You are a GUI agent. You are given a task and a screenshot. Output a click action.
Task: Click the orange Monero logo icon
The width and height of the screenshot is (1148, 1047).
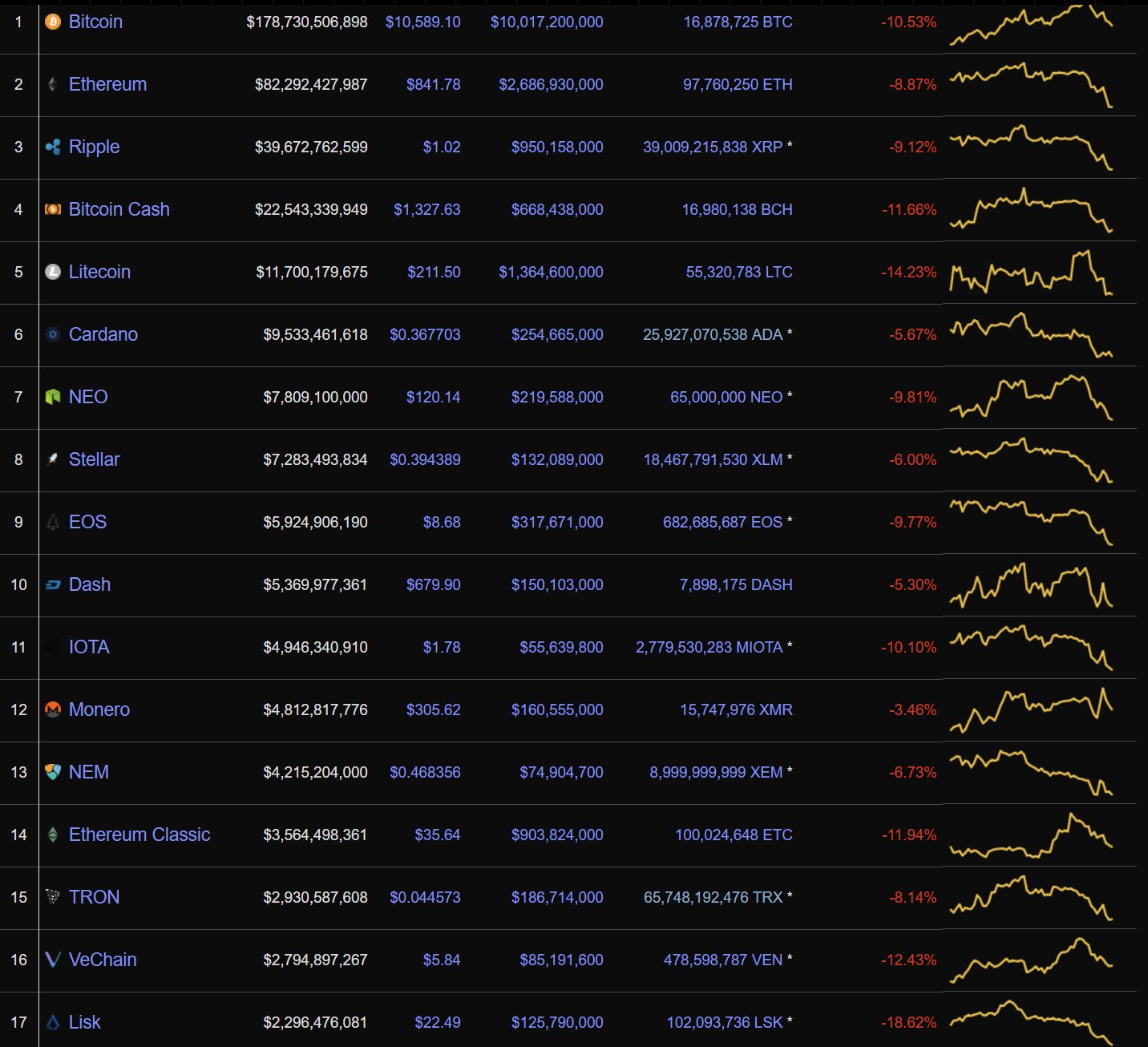53,709
